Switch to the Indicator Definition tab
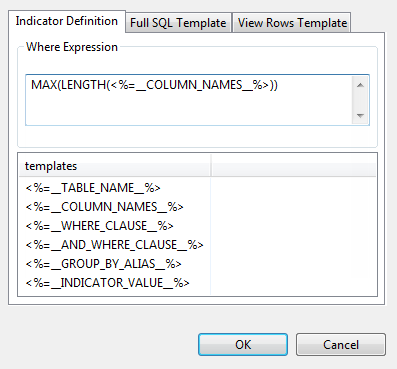The height and width of the screenshot is (369, 397). coord(67,21)
